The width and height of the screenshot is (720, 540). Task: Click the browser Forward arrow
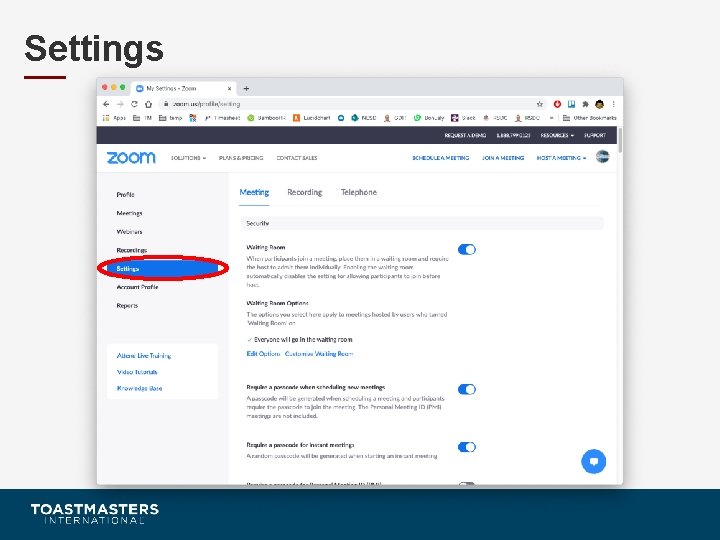pyautogui.click(x=120, y=104)
